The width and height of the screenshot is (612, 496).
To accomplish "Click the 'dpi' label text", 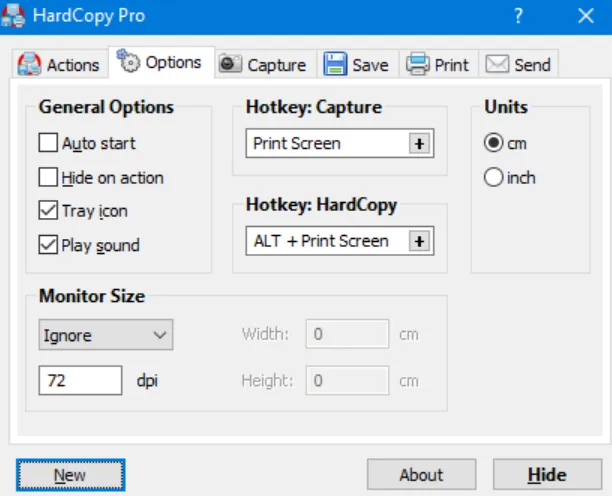I will 147,380.
